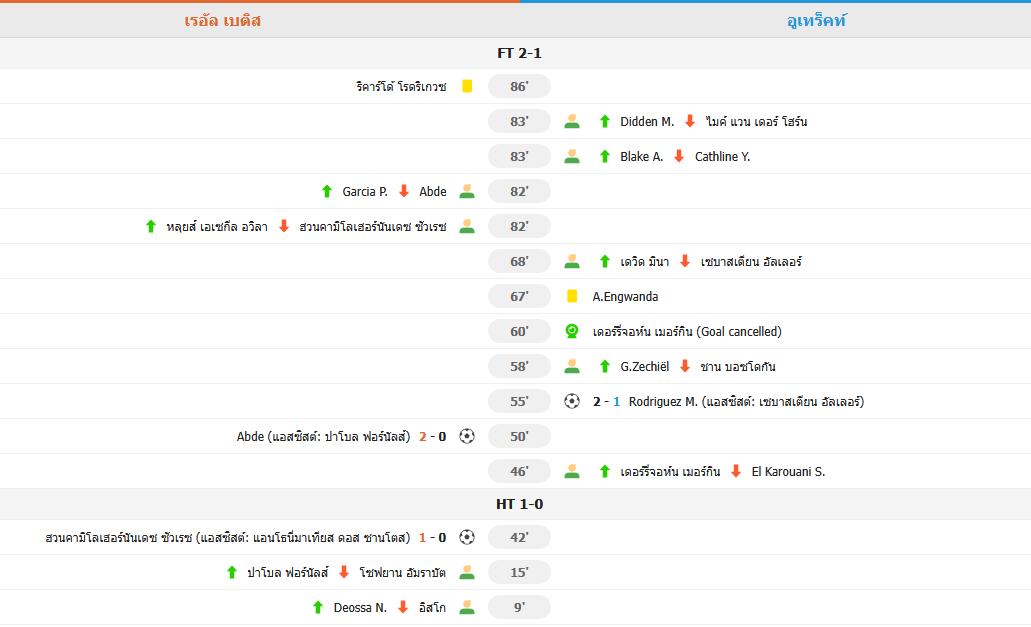Click green up arrow beside Garcia P.
The width and height of the screenshot is (1031, 627).
click(x=327, y=191)
